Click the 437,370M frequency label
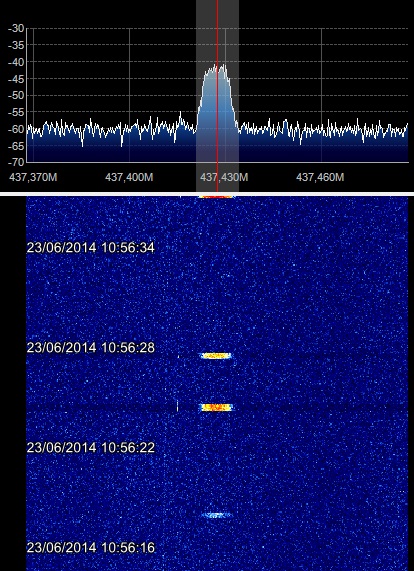 pos(33,178)
